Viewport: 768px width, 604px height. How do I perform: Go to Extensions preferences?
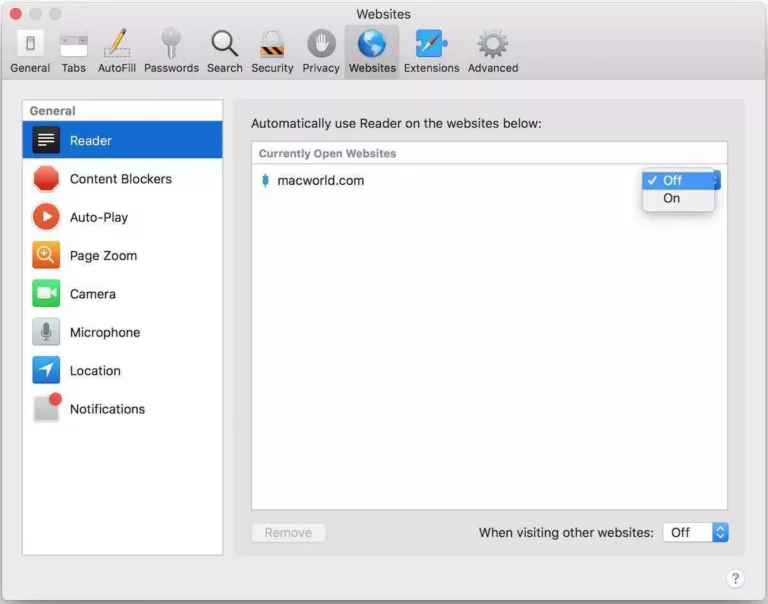[431, 51]
